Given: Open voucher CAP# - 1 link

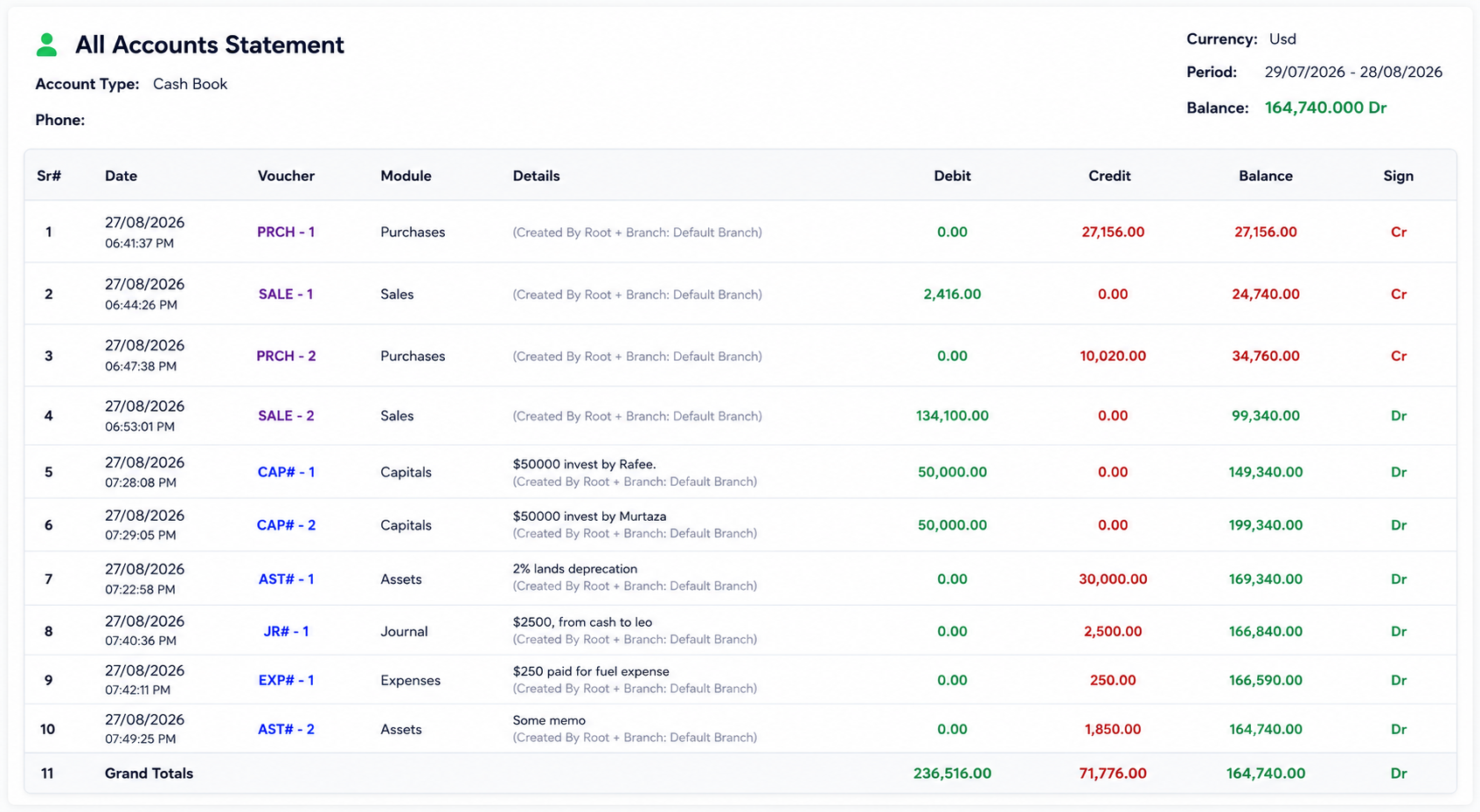Looking at the screenshot, I should click(x=286, y=471).
